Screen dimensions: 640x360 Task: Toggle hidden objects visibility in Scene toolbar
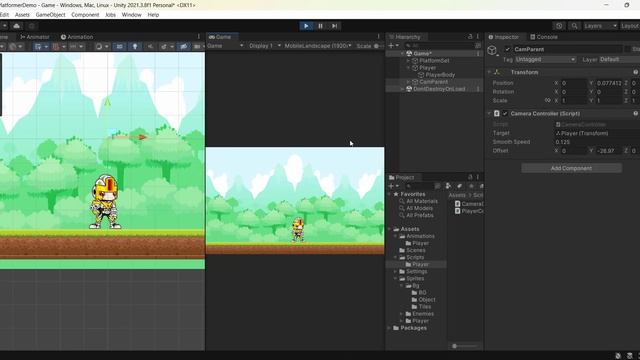(x=184, y=46)
